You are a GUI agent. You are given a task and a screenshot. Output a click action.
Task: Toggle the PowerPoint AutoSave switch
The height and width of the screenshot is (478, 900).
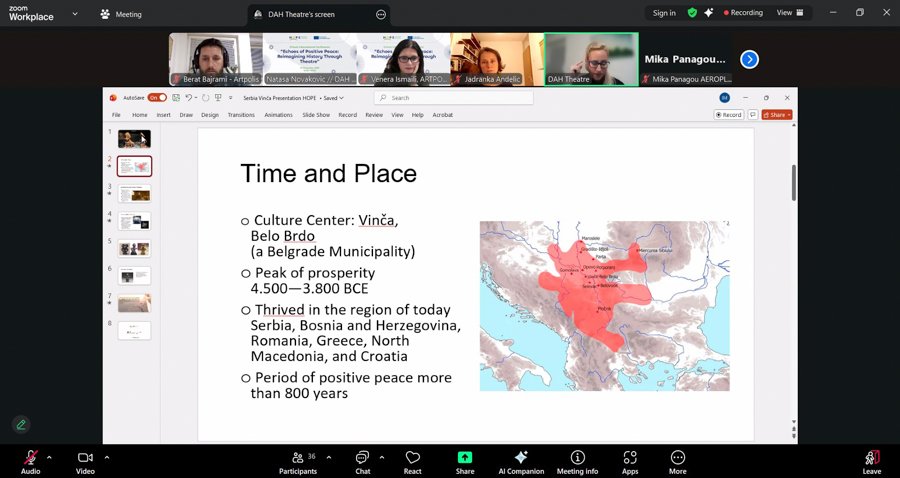[x=157, y=98]
